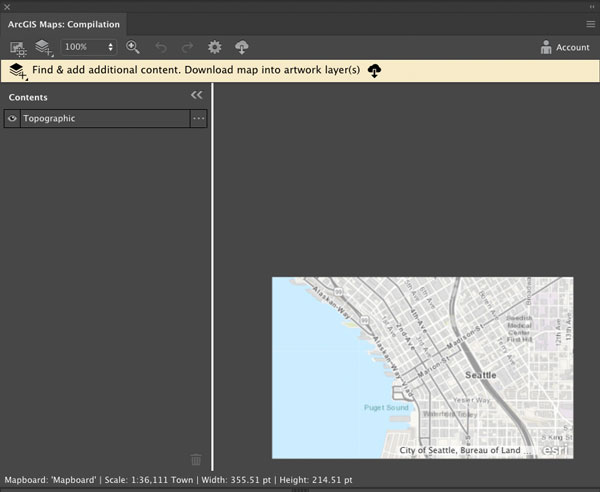Viewport: 600px width, 492px height.
Task: Click the person icon beside Account
Action: pos(546,47)
